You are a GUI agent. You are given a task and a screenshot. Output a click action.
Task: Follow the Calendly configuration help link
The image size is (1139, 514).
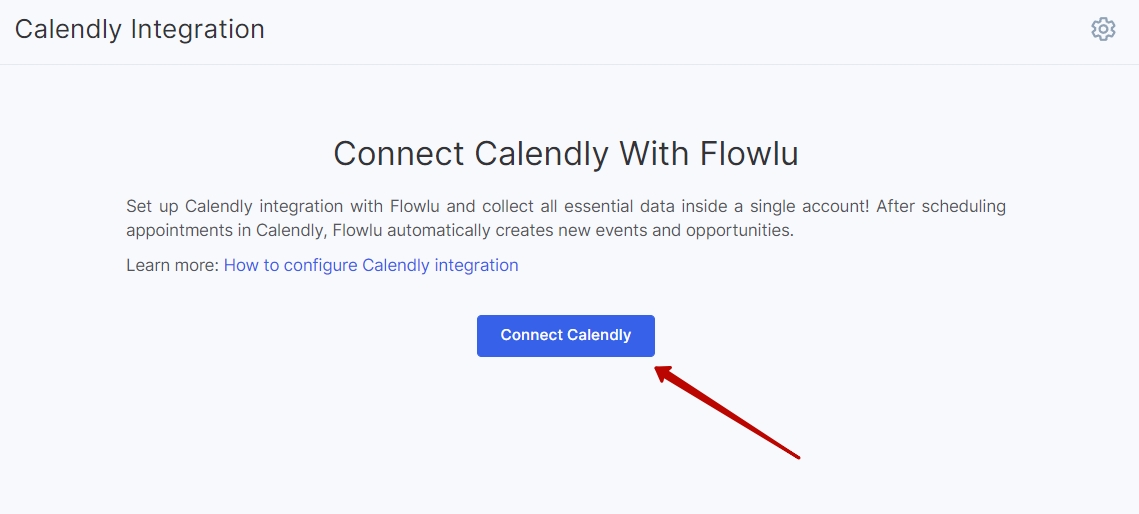tap(371, 265)
